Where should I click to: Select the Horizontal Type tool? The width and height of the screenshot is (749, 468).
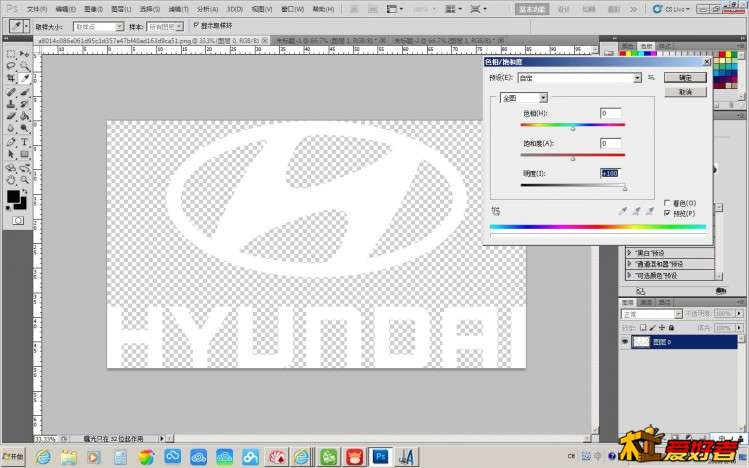(x=24, y=142)
